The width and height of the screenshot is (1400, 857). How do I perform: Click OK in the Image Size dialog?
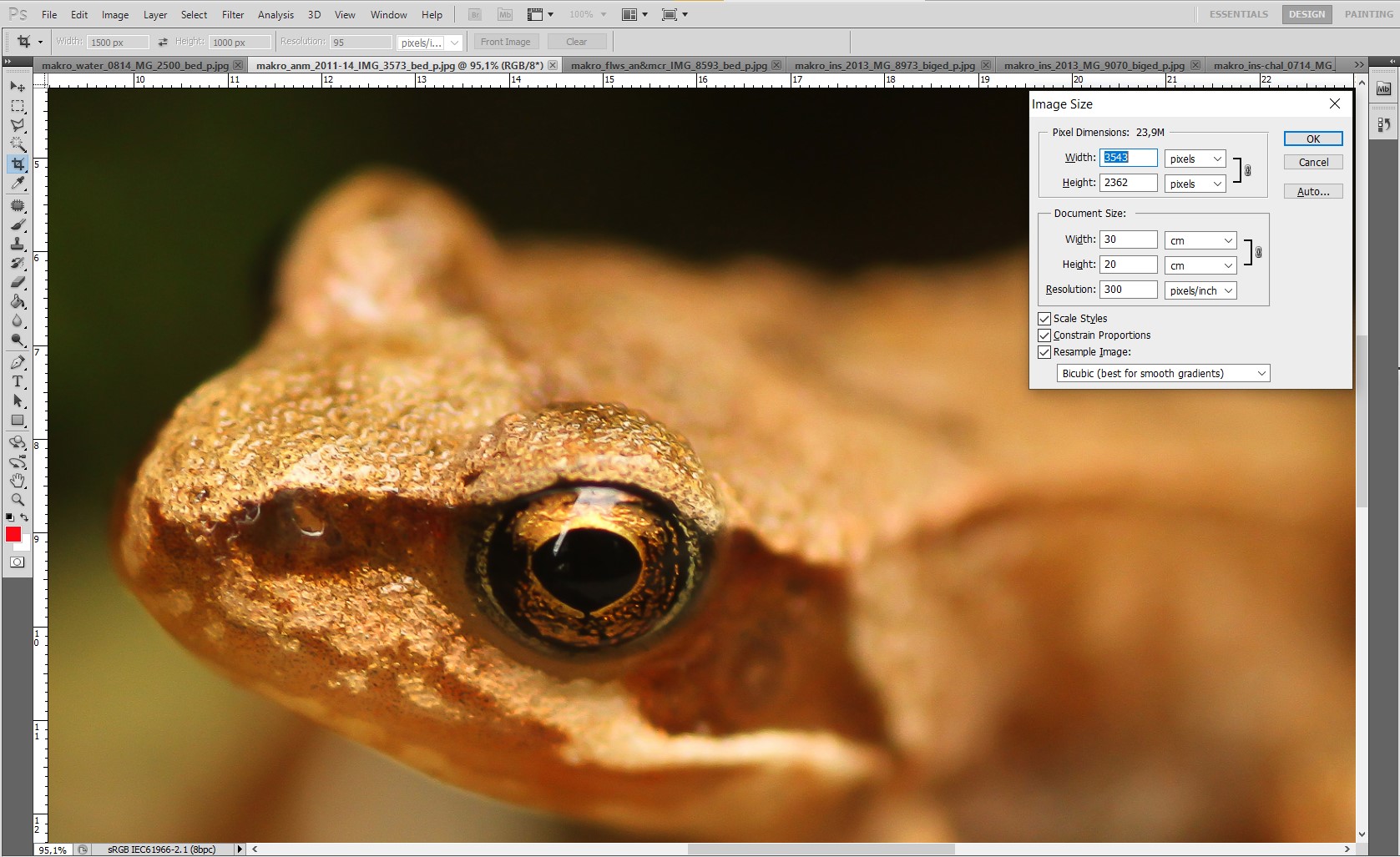point(1313,139)
